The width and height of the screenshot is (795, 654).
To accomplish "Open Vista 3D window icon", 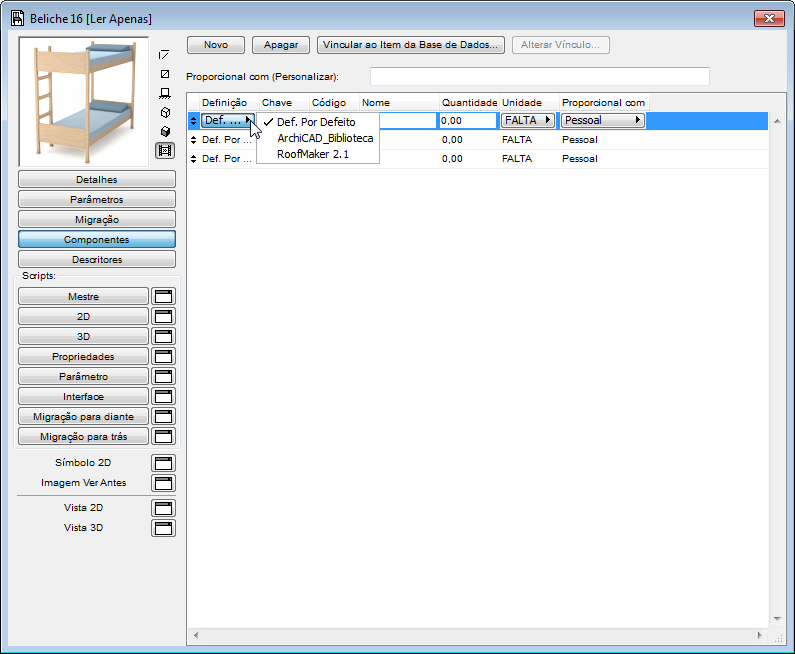I will pos(163,528).
